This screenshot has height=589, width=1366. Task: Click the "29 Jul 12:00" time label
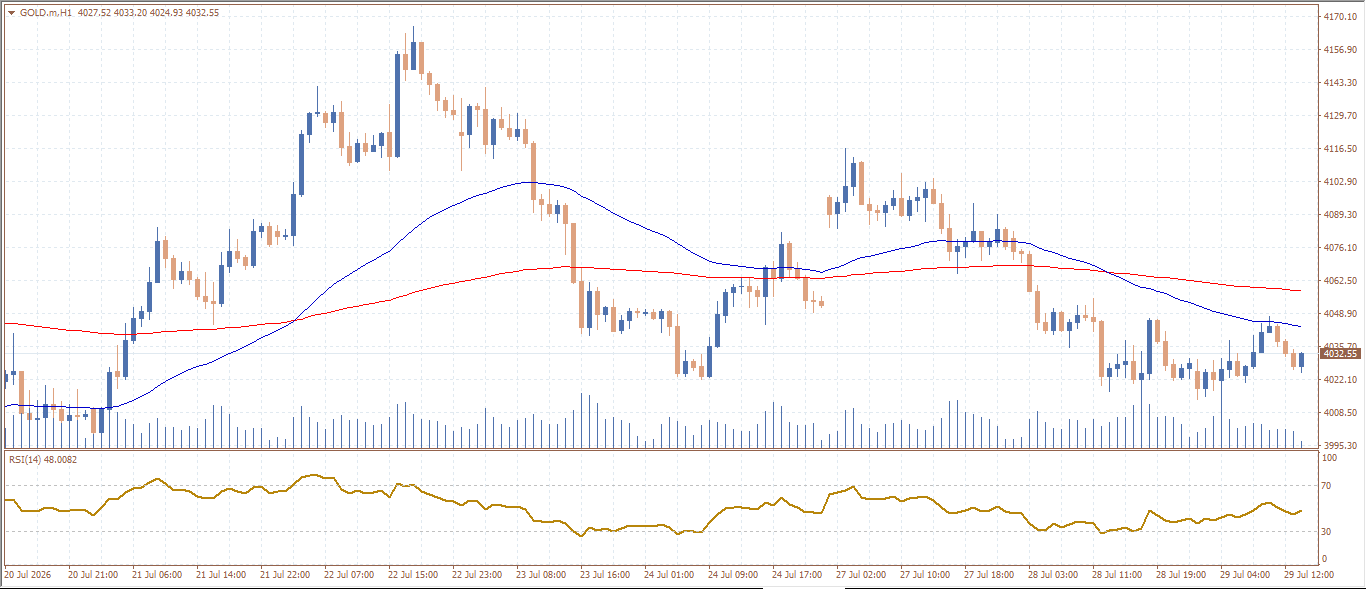(1309, 575)
